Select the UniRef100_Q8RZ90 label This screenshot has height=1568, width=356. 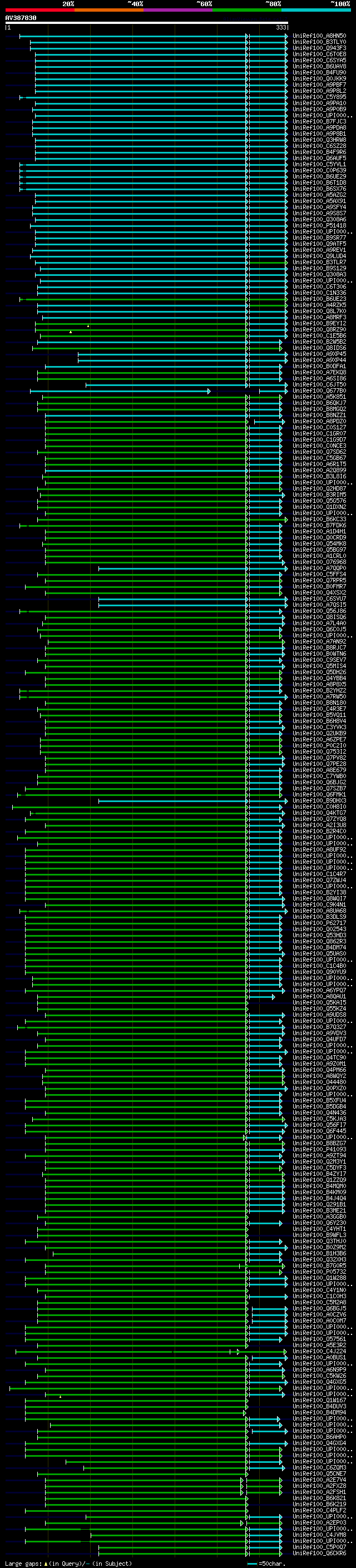tap(319, 329)
